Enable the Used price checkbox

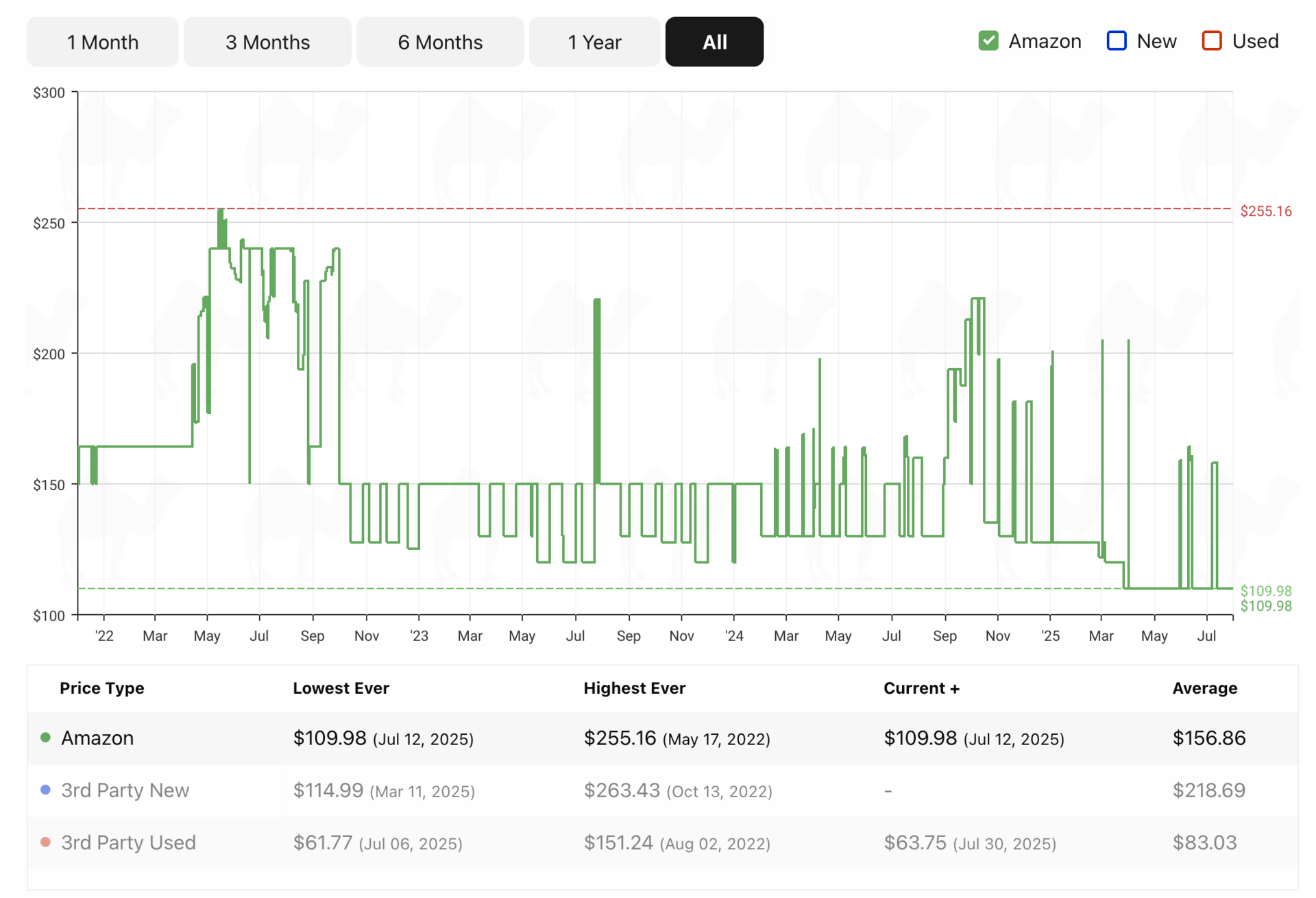click(x=1211, y=41)
